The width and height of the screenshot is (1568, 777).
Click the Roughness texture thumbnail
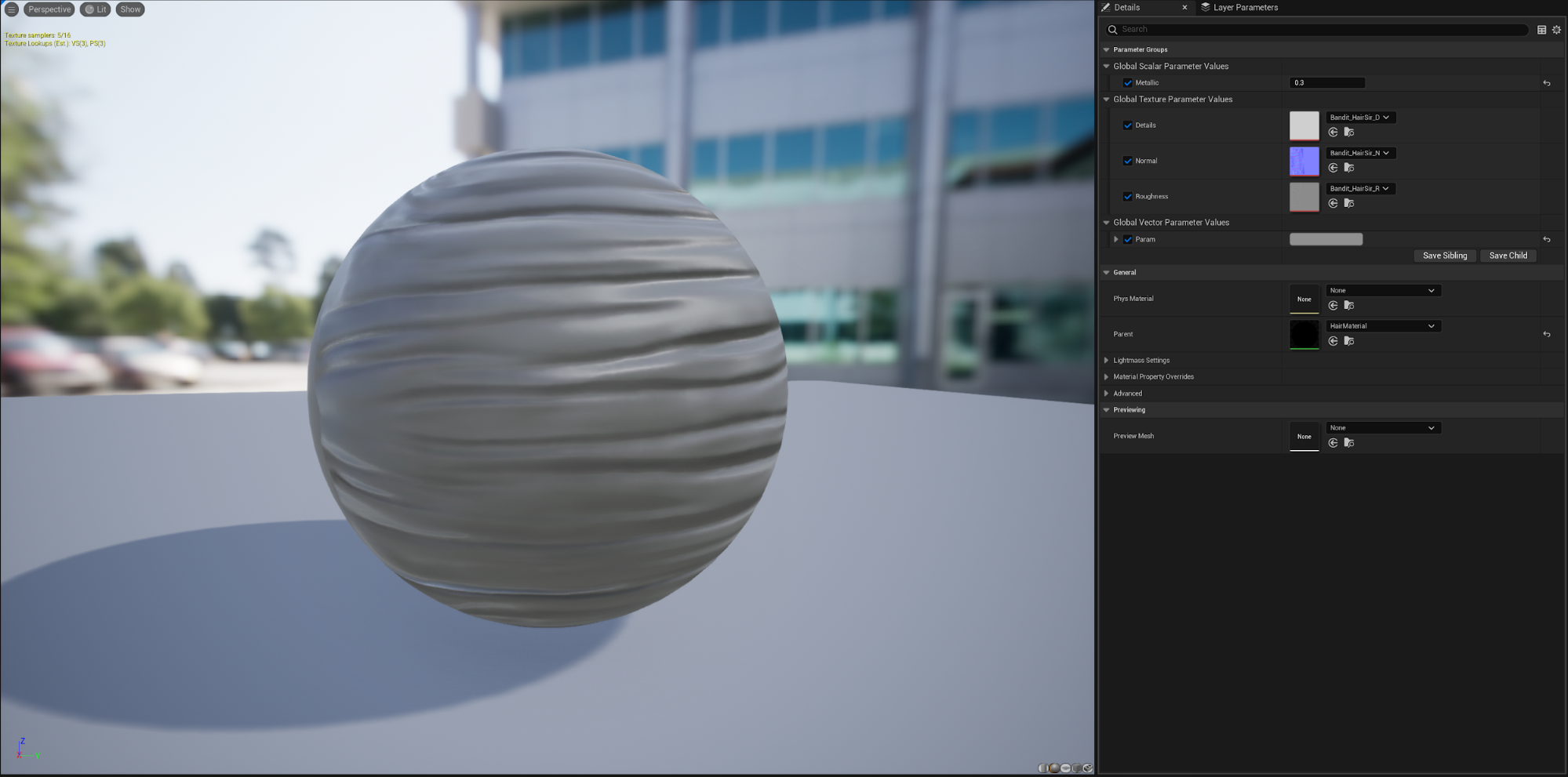click(1304, 197)
